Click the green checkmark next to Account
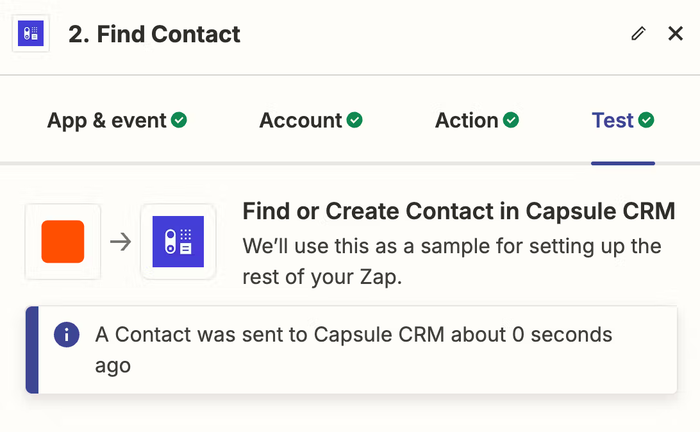Image resolution: width=700 pixels, height=432 pixels. tap(354, 121)
